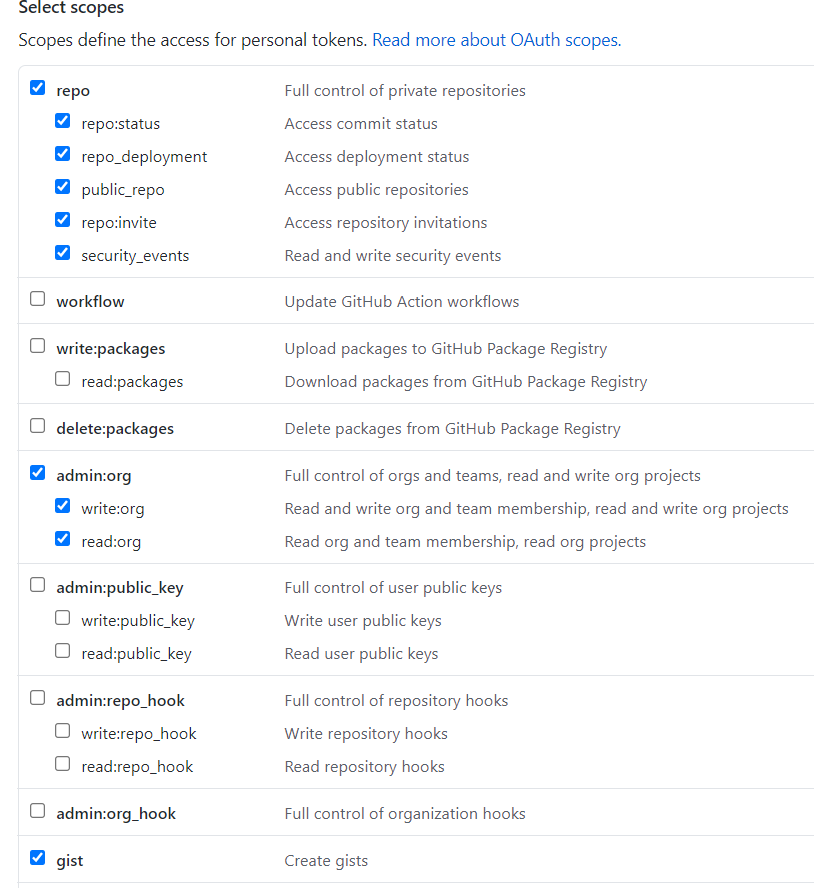Disable repo:invite repository invitations access
Image resolution: width=814 pixels, height=888 pixels.
tap(62, 219)
